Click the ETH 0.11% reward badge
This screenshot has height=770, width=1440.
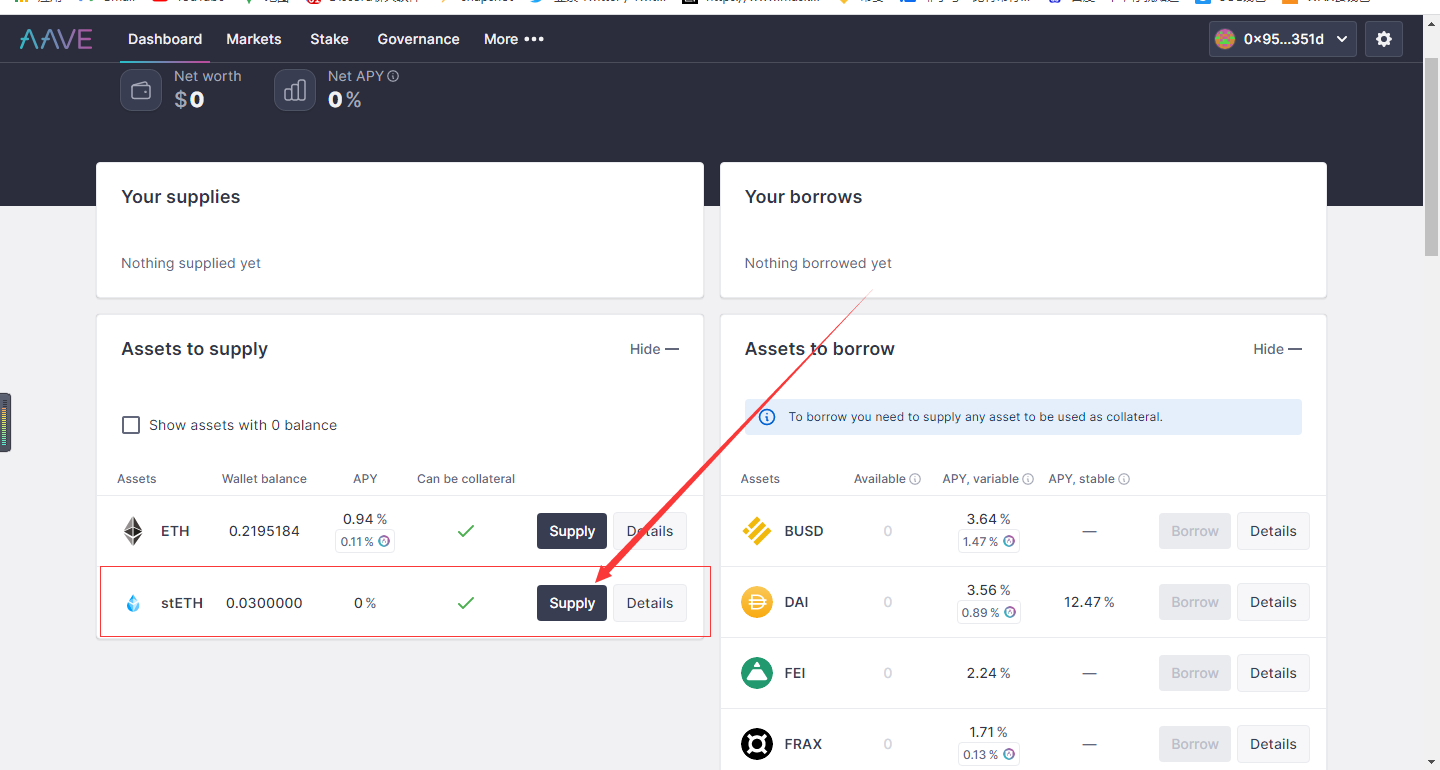[365, 542]
